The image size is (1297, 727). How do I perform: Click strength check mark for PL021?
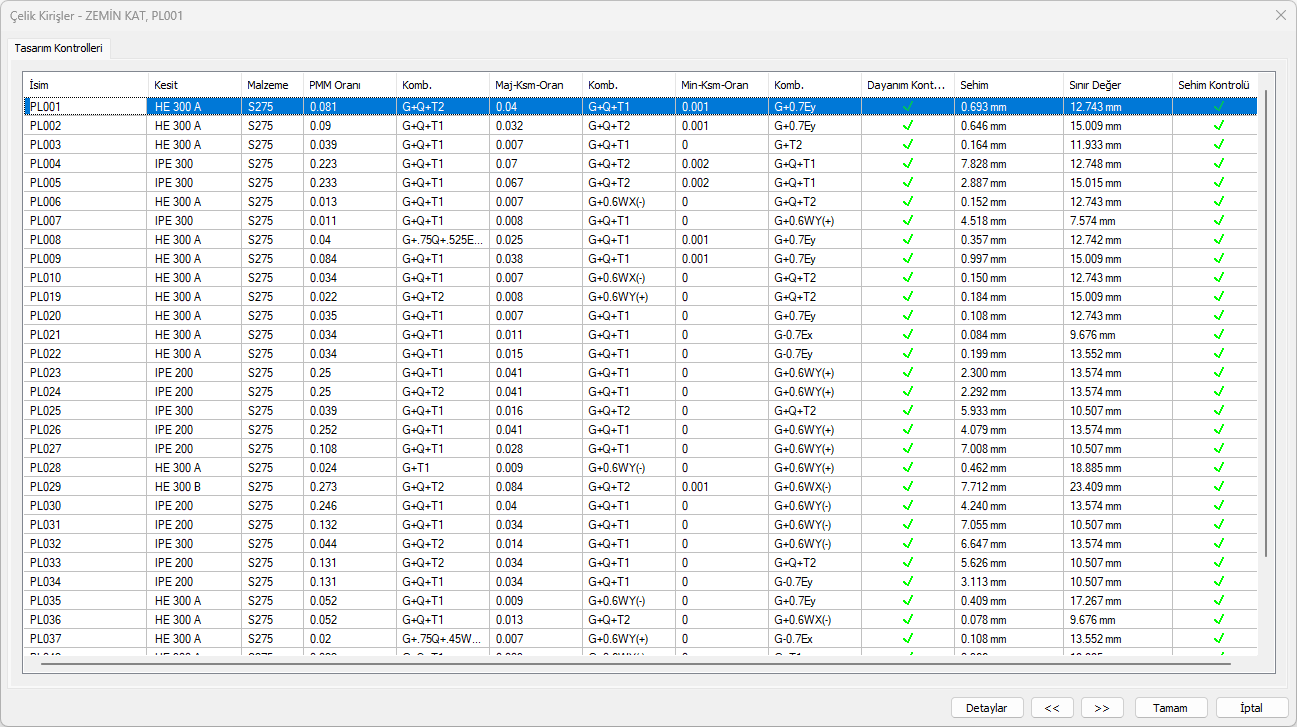point(908,334)
